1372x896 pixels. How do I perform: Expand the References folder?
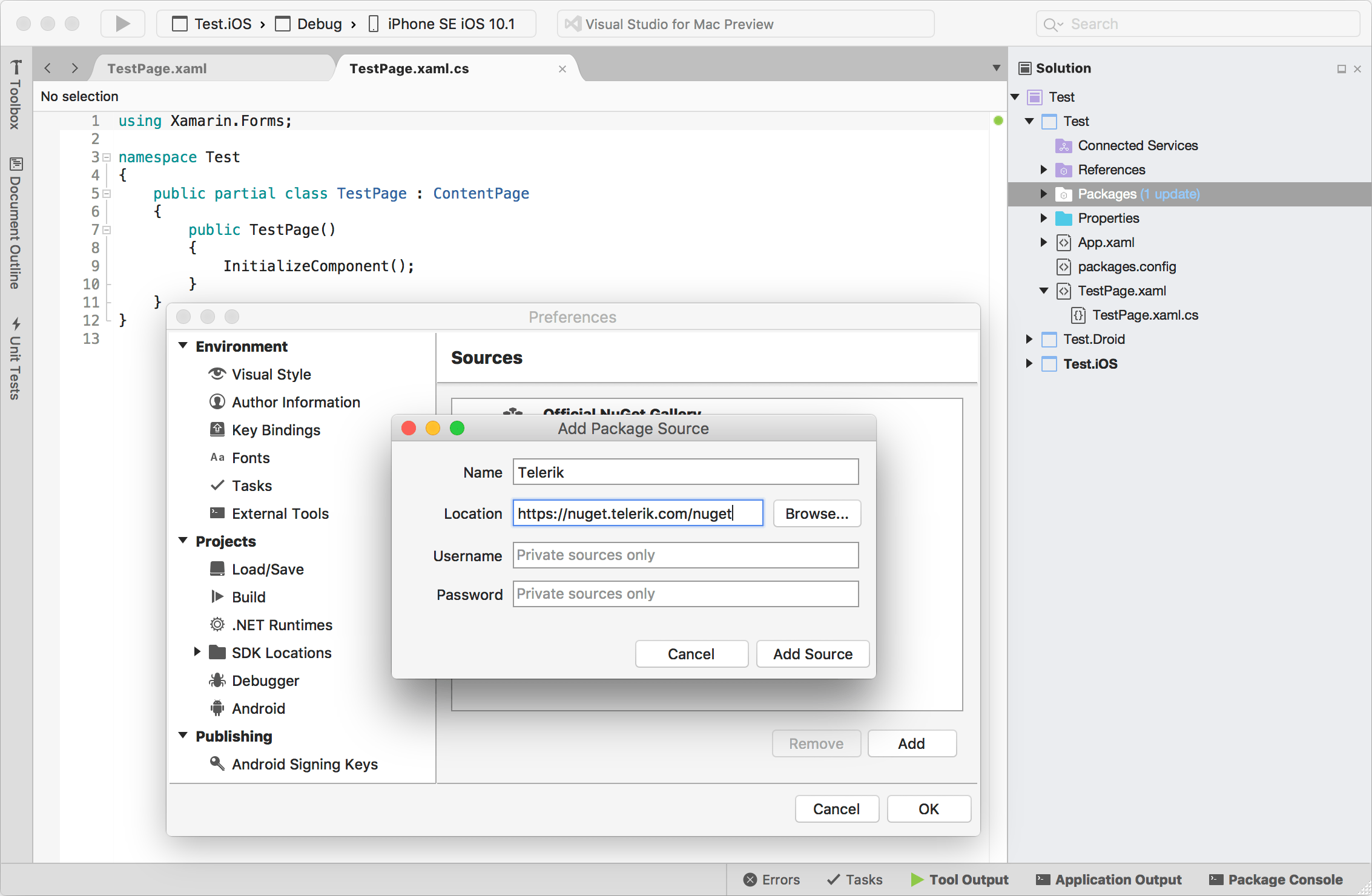click(1044, 170)
